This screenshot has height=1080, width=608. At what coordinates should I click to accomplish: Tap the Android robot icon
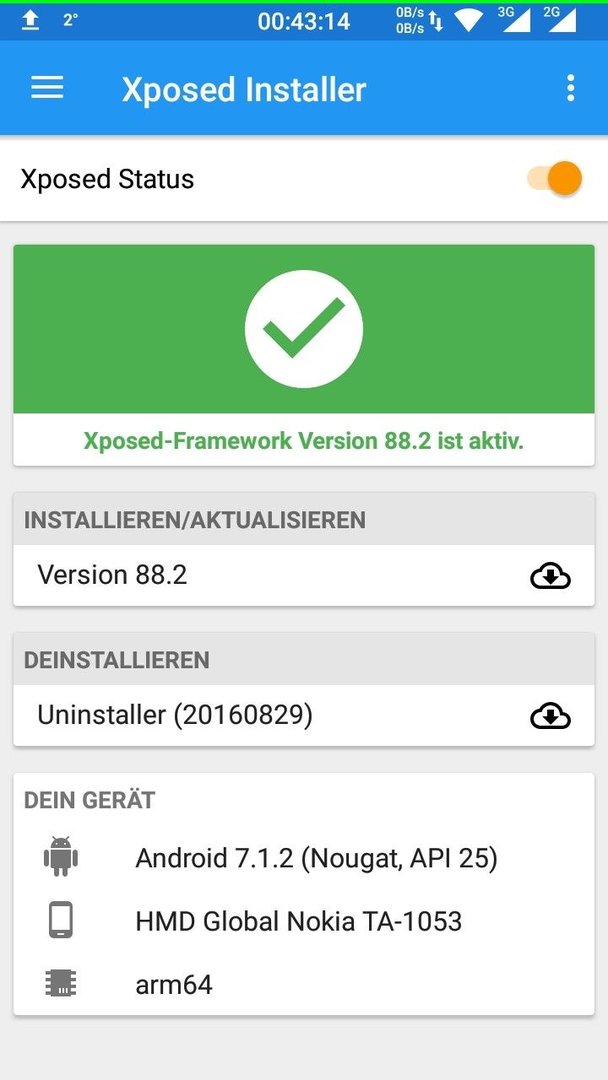(61, 857)
